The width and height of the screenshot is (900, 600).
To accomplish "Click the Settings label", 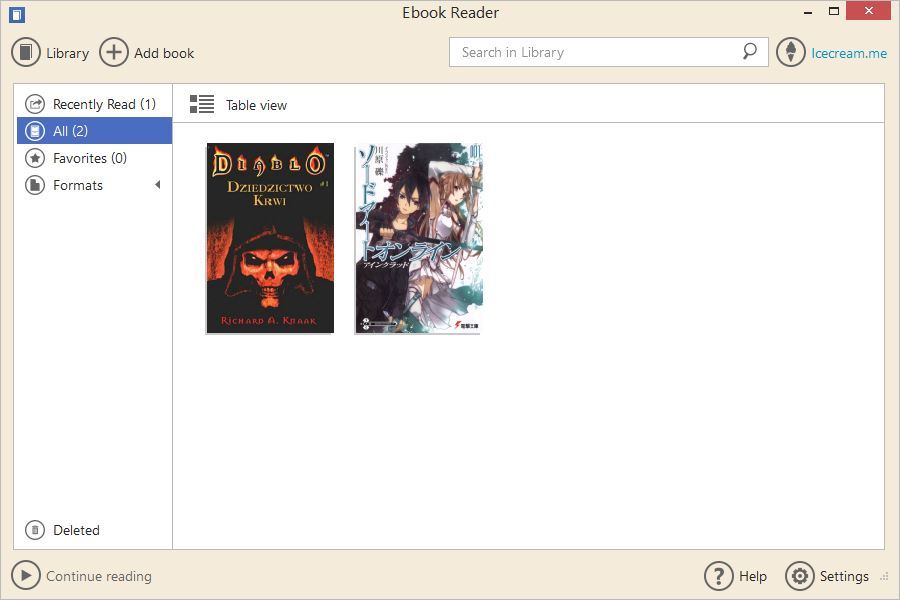I will 844,576.
